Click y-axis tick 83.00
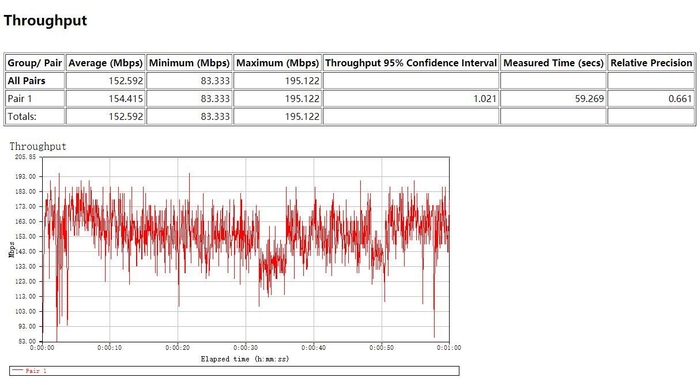 27,341
